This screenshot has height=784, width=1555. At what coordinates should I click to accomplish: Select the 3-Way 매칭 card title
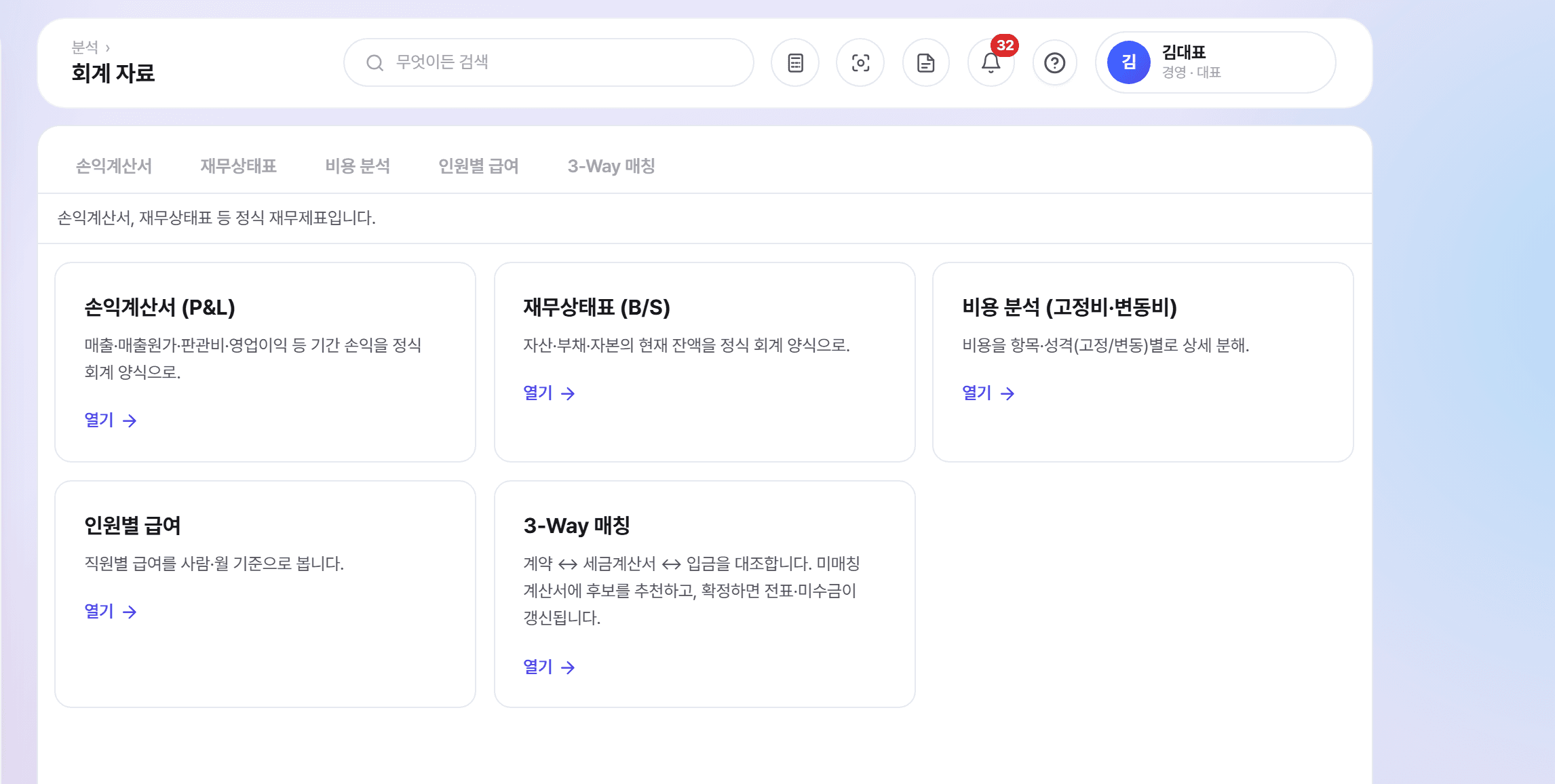click(x=577, y=526)
